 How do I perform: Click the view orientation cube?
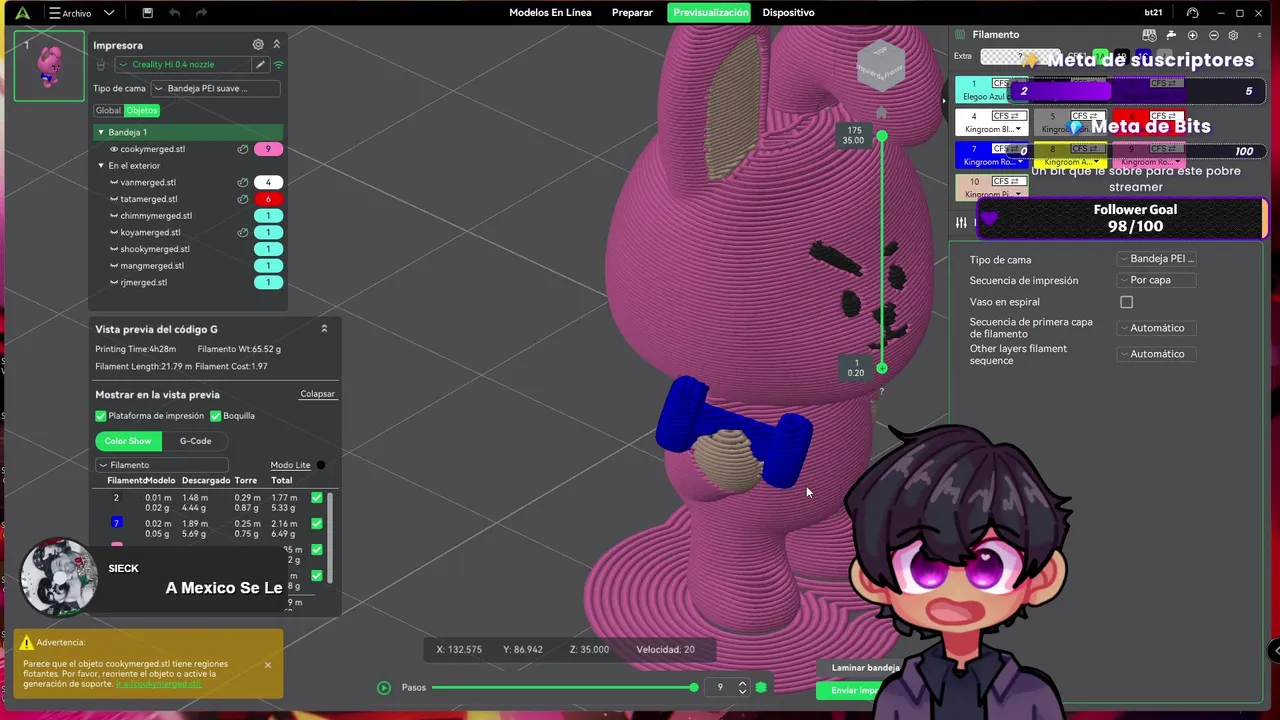[x=881, y=65]
